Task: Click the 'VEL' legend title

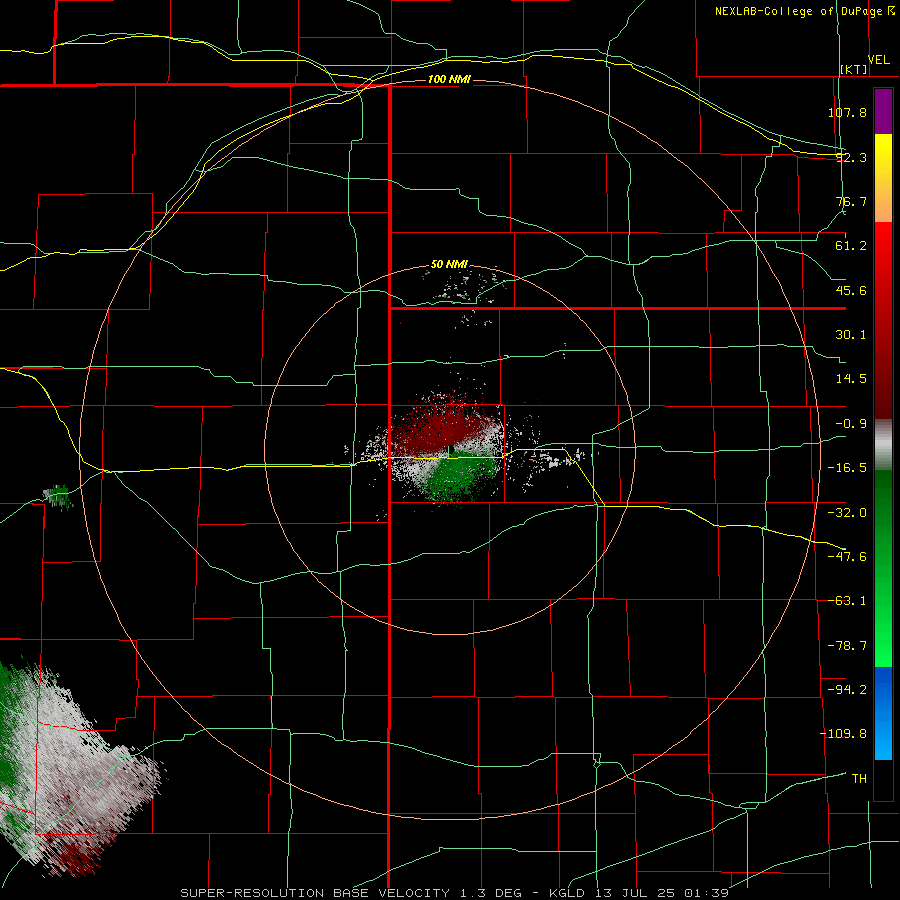Action: click(878, 60)
